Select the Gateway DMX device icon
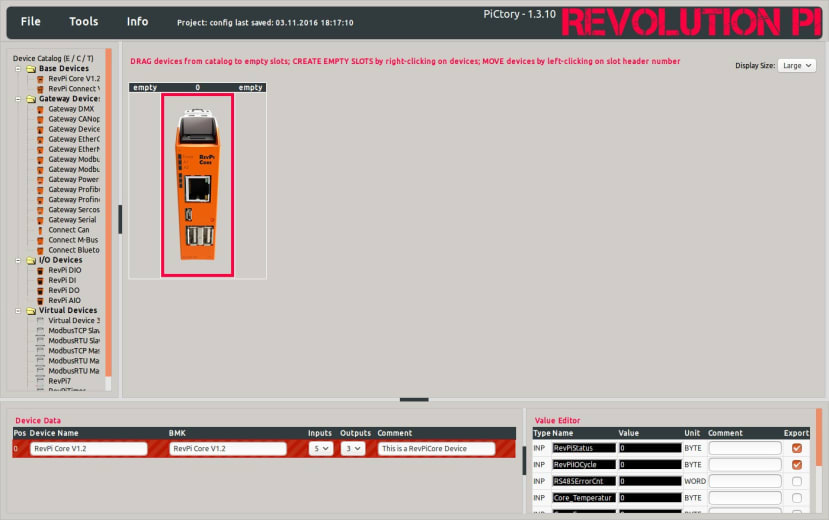829x520 pixels. pyautogui.click(x=40, y=109)
